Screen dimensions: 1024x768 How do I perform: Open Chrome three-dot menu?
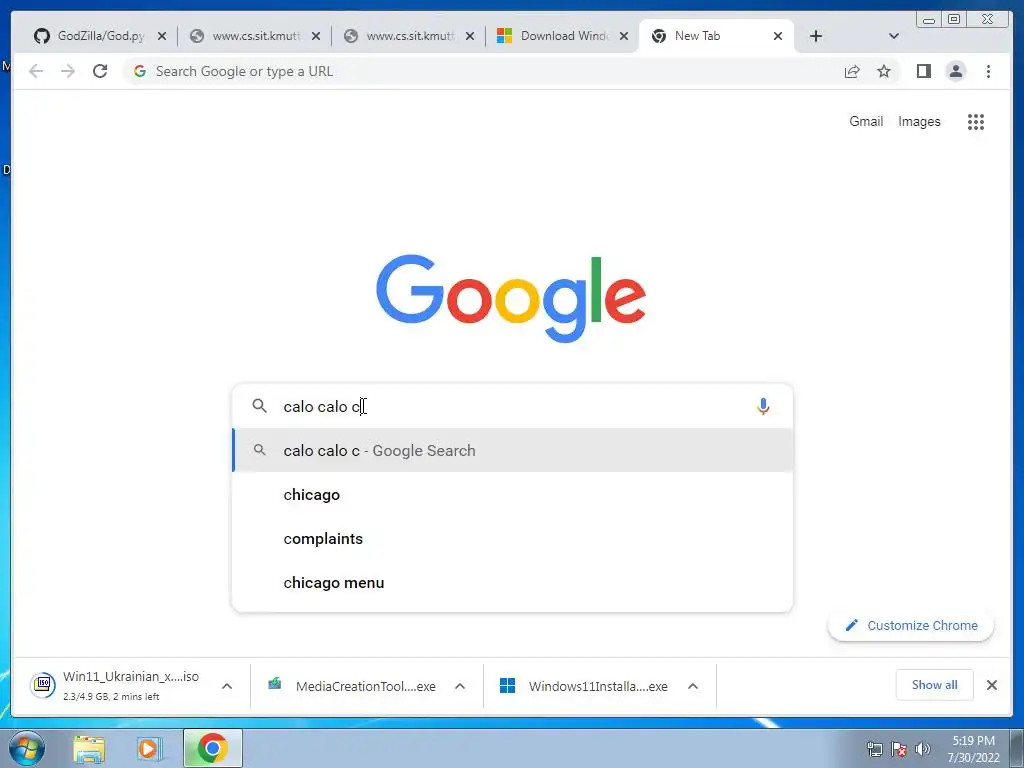point(988,71)
